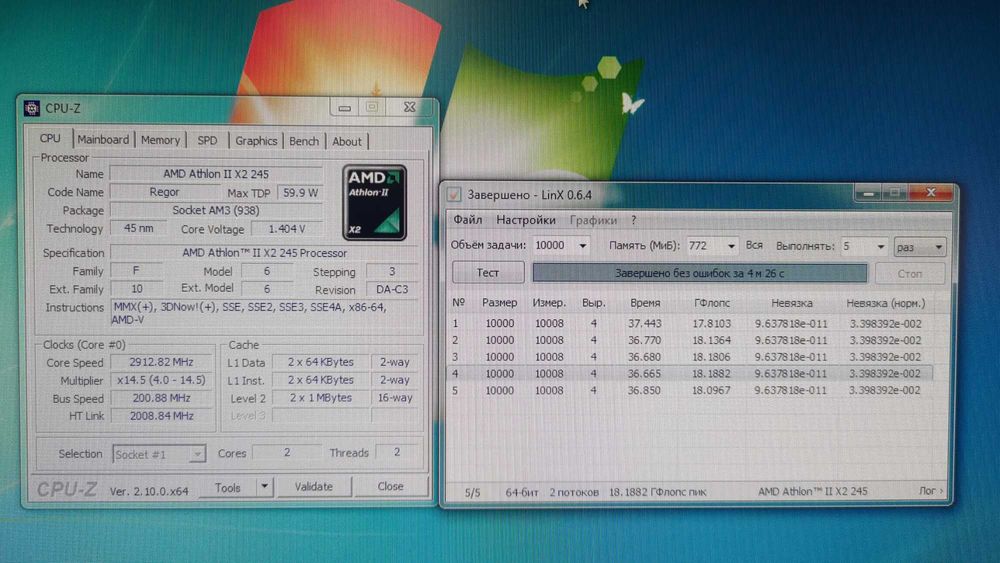Select LinX result row with time 36.680
The height and width of the screenshot is (563, 1000).
(691, 357)
